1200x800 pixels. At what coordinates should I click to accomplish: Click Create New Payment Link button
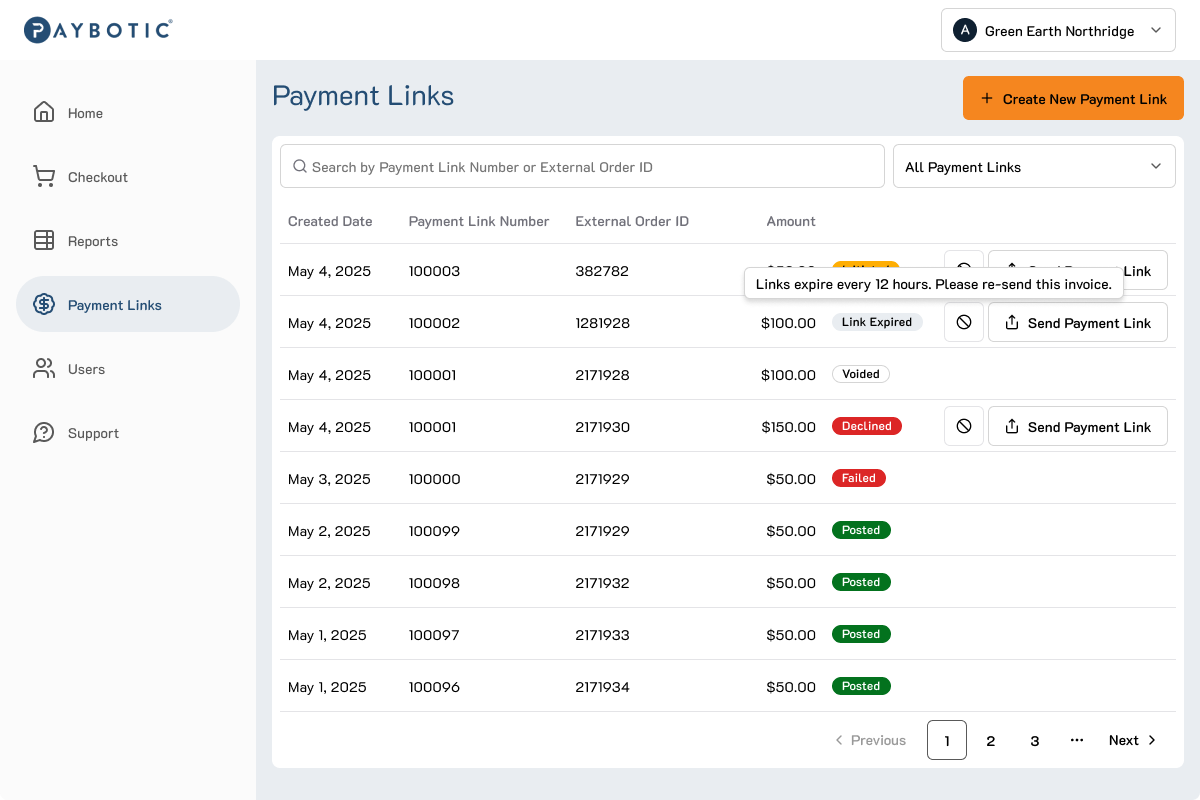tap(1073, 99)
